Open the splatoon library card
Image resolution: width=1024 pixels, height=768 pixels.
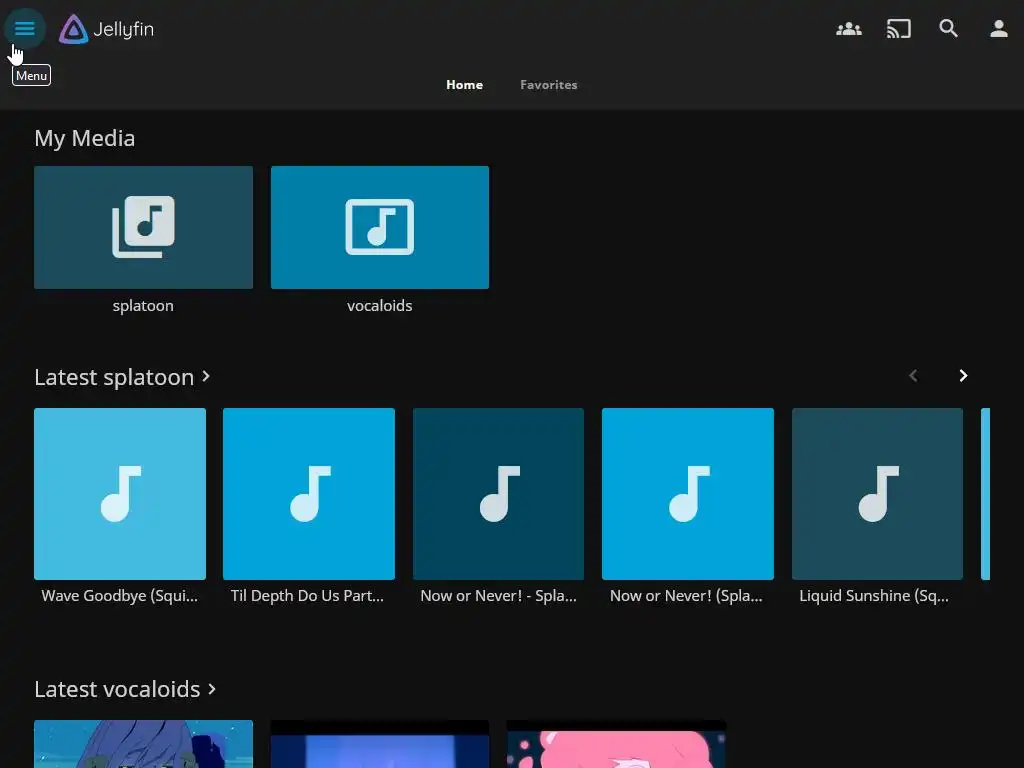[x=143, y=227]
